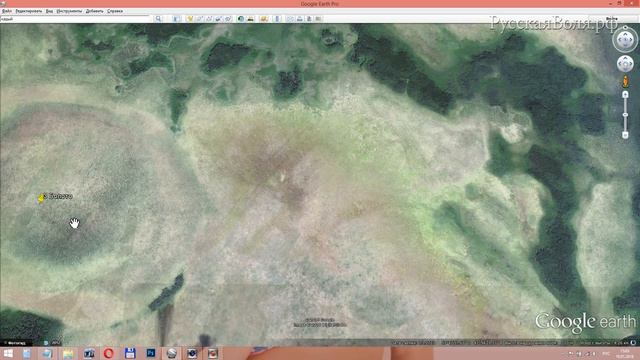
Task: Open the Справка menu
Action: (x=115, y=11)
